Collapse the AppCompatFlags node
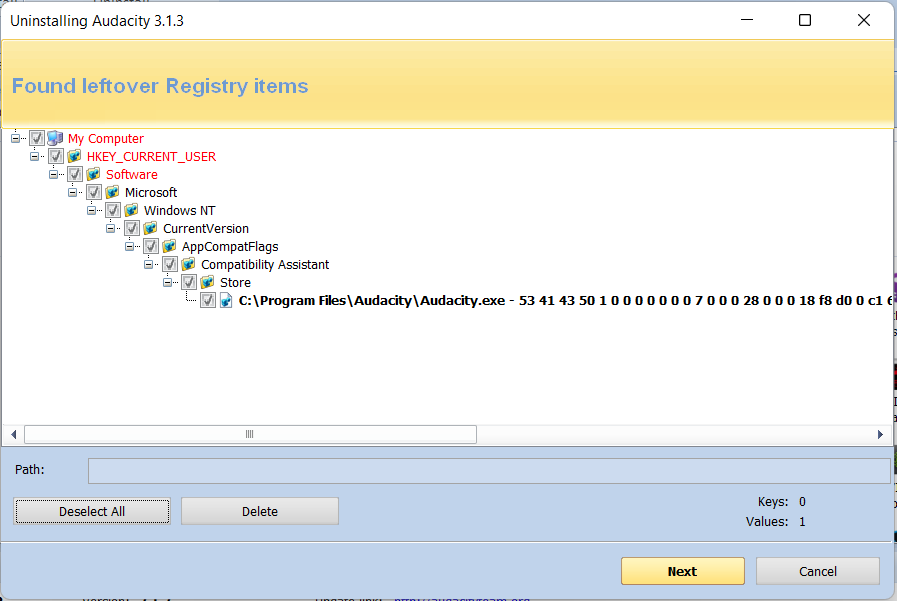The height and width of the screenshot is (601, 897). (x=129, y=246)
